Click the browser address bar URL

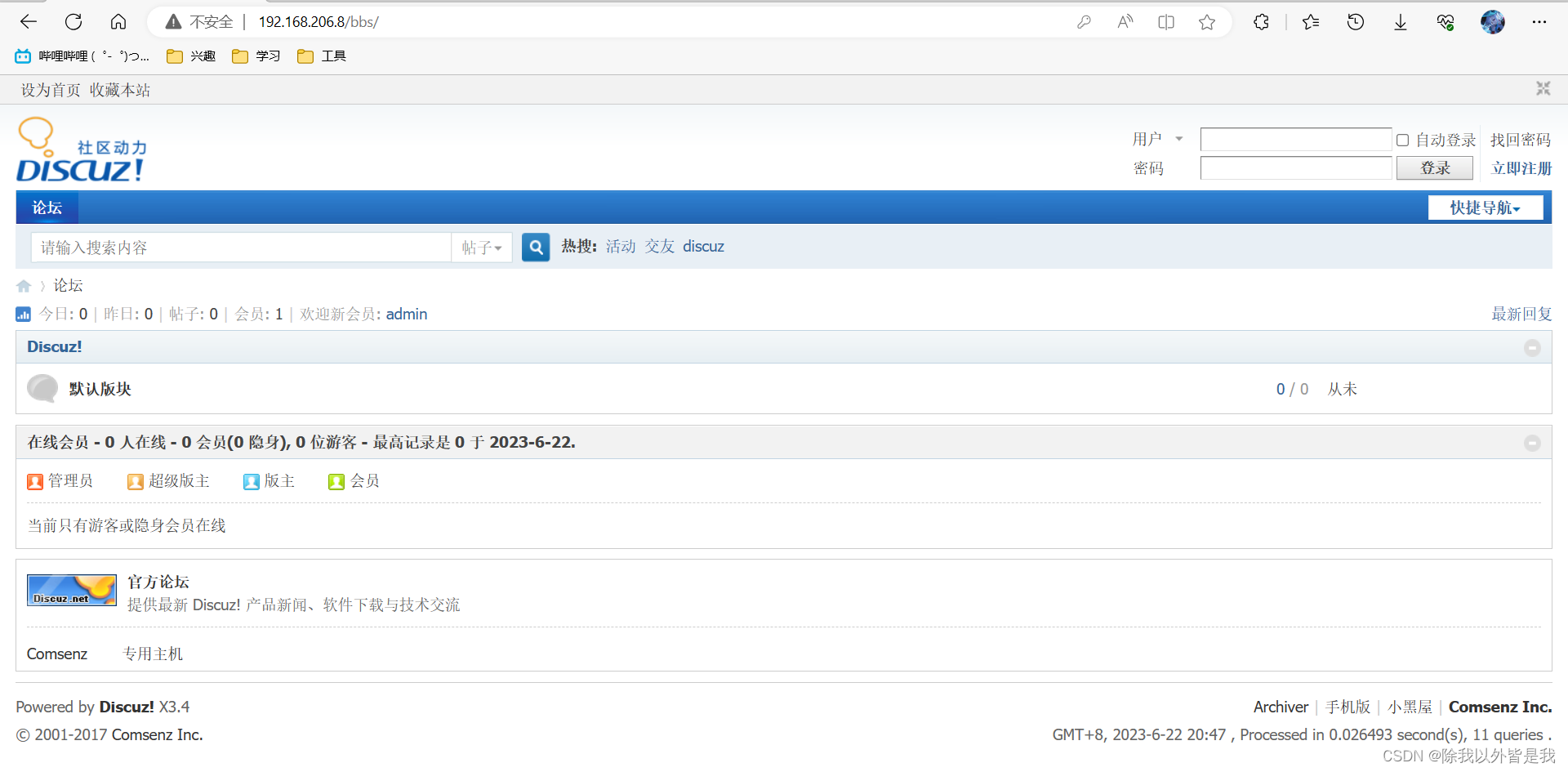318,22
